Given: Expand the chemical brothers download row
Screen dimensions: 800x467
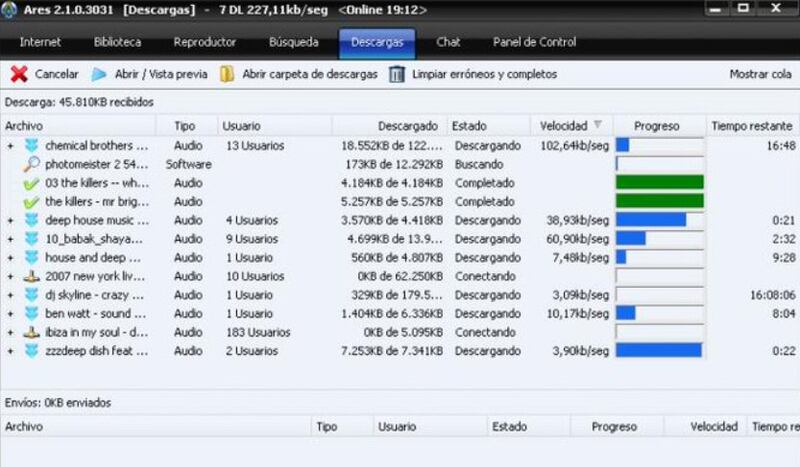Looking at the screenshot, I should point(10,146).
